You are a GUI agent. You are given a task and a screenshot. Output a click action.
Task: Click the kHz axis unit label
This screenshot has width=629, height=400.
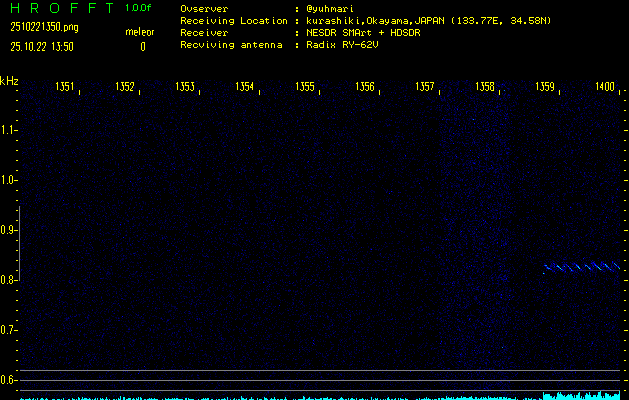tap(9, 81)
